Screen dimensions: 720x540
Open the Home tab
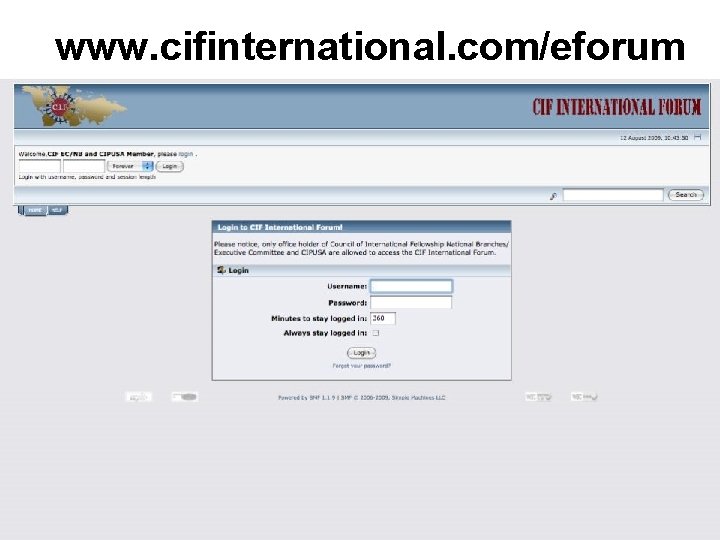pyautogui.click(x=35, y=210)
